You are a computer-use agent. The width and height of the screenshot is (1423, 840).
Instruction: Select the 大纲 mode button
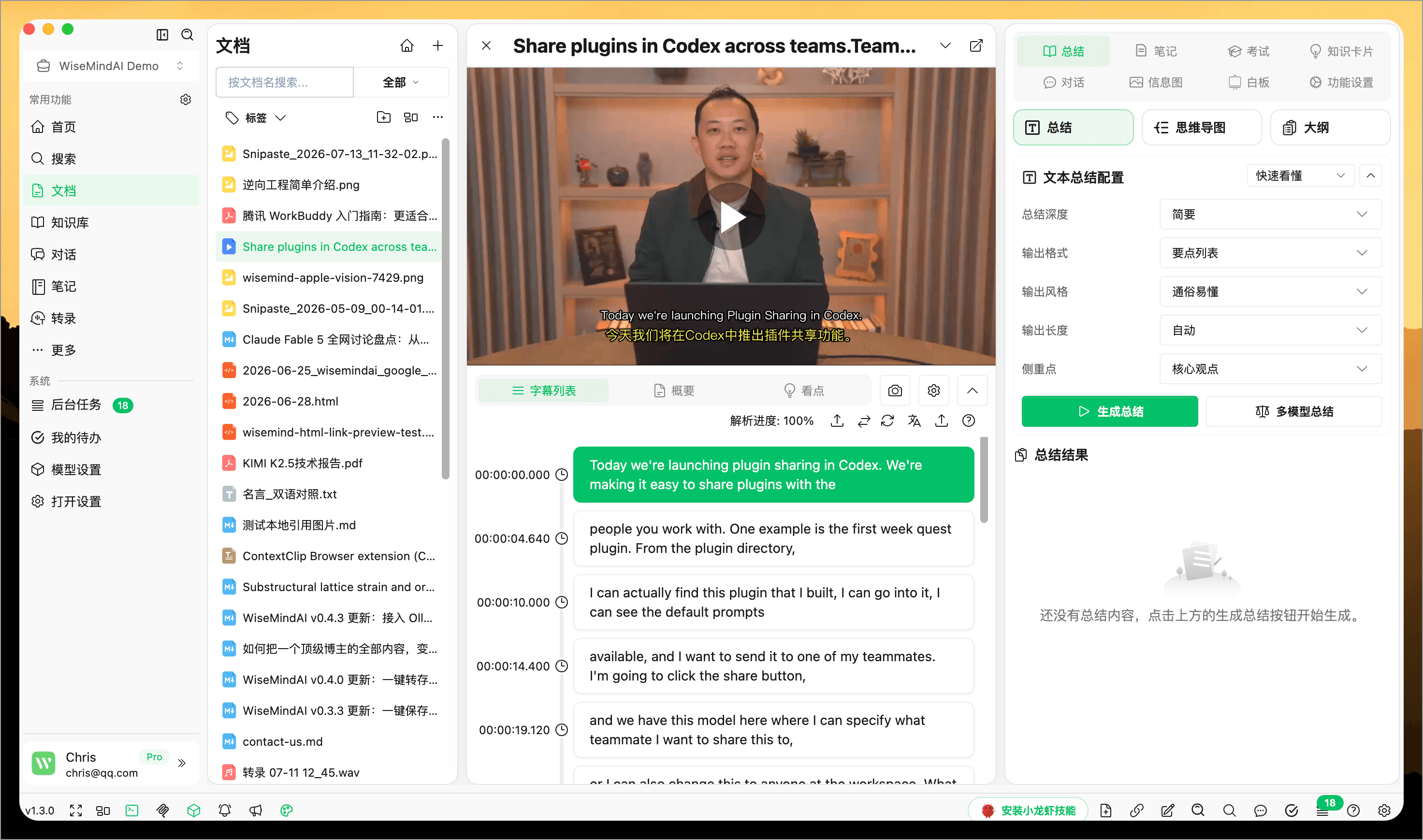pyautogui.click(x=1329, y=128)
